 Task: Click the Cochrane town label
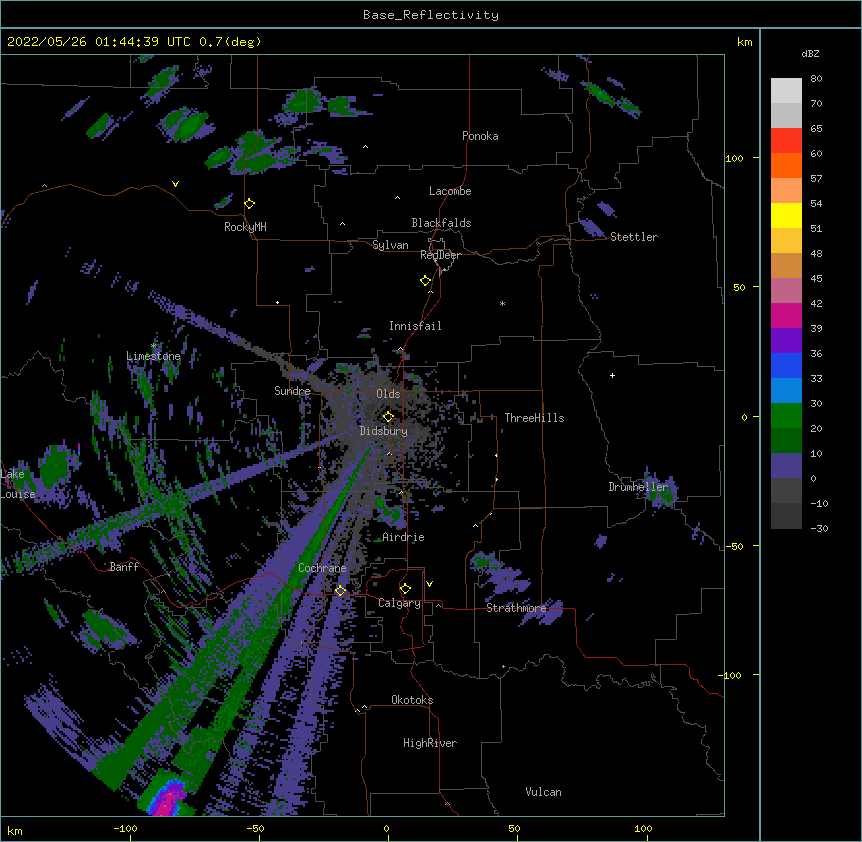coord(322,568)
